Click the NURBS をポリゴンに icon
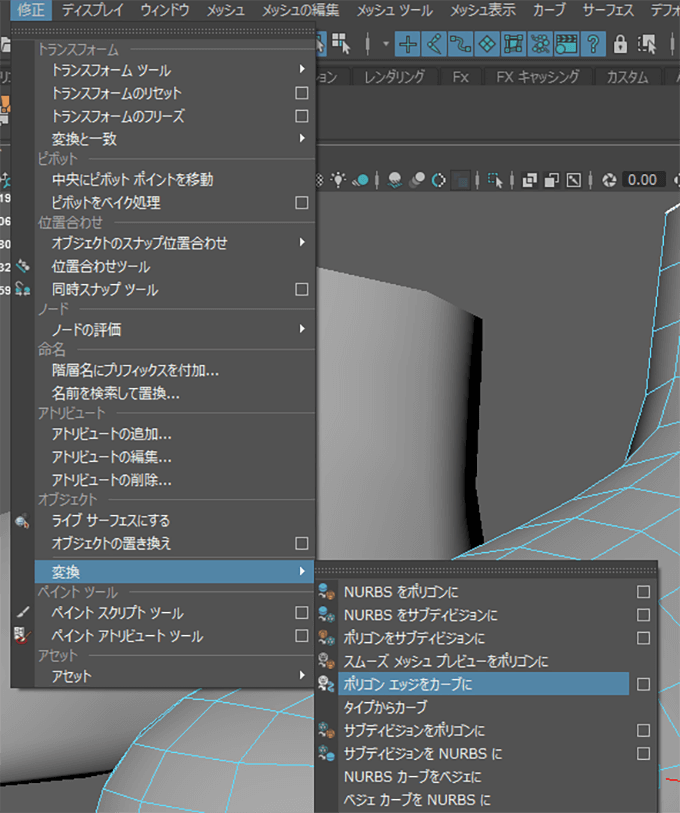Screen dimensions: 680x813 click(326, 592)
